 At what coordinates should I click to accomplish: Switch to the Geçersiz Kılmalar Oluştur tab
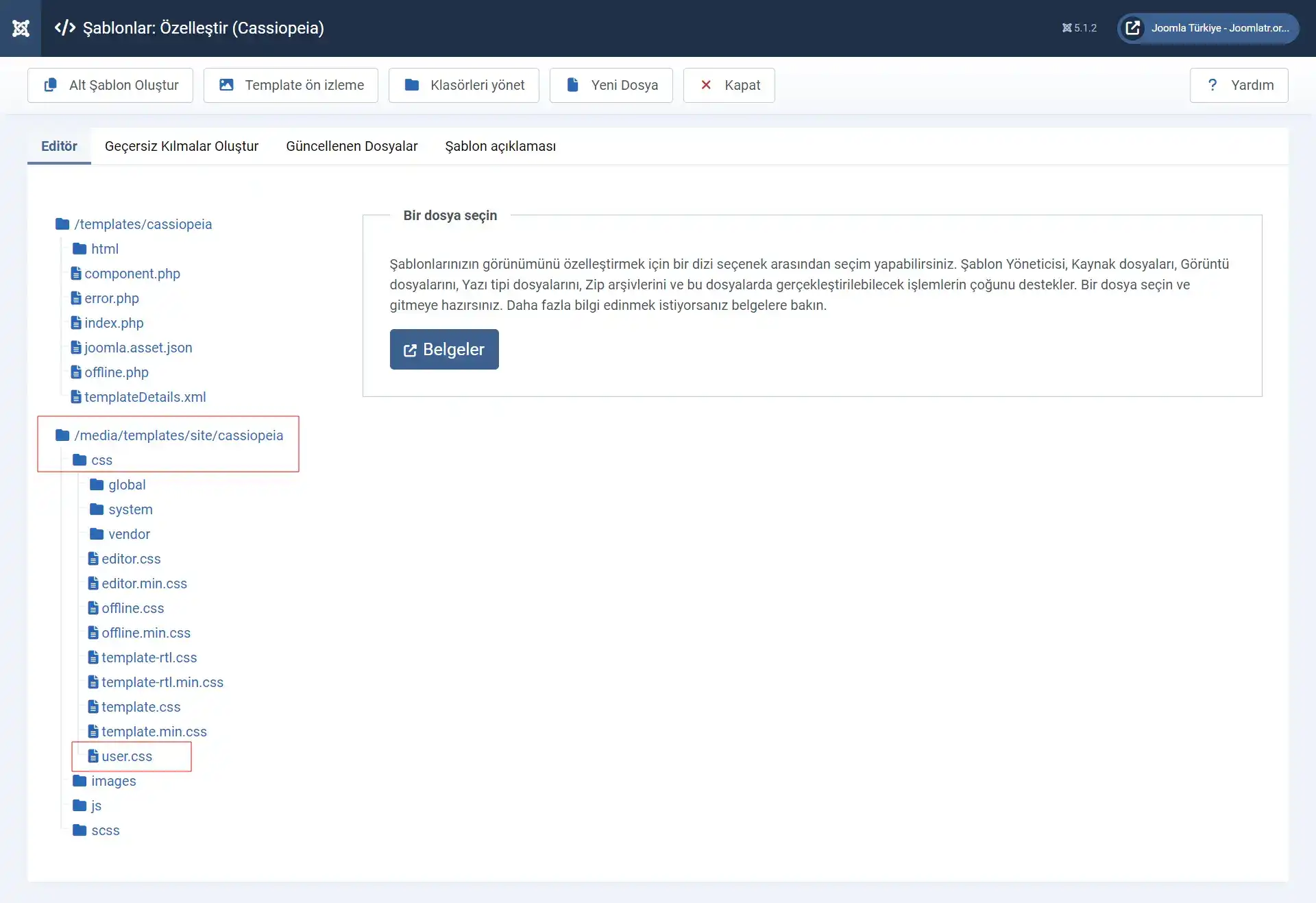(x=181, y=146)
